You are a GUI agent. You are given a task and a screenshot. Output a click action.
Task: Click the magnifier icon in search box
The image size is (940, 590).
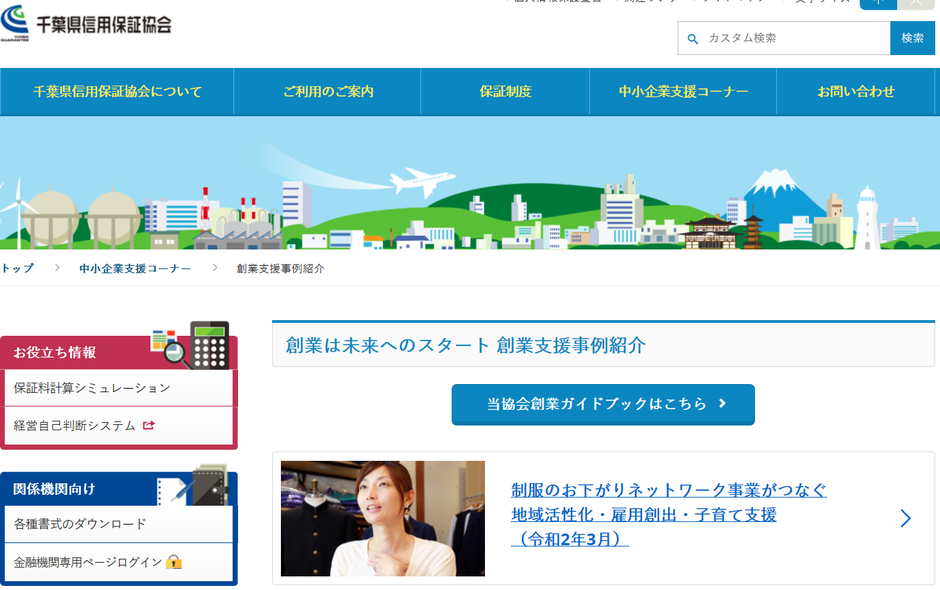pyautogui.click(x=692, y=39)
